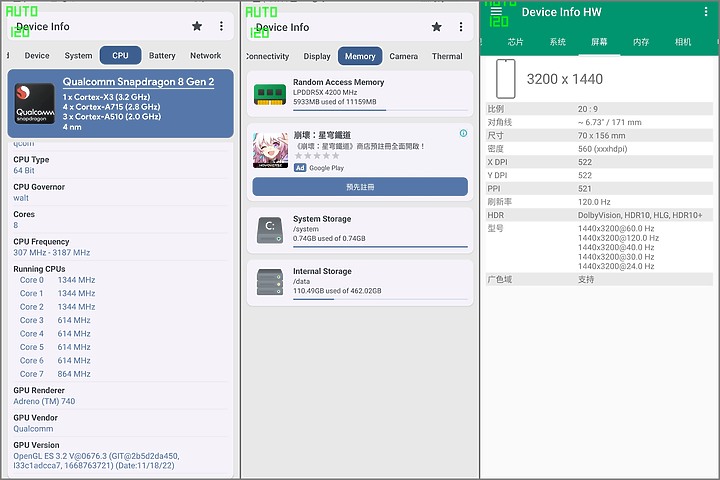Tap the System Storage usage bar

click(x=380, y=247)
